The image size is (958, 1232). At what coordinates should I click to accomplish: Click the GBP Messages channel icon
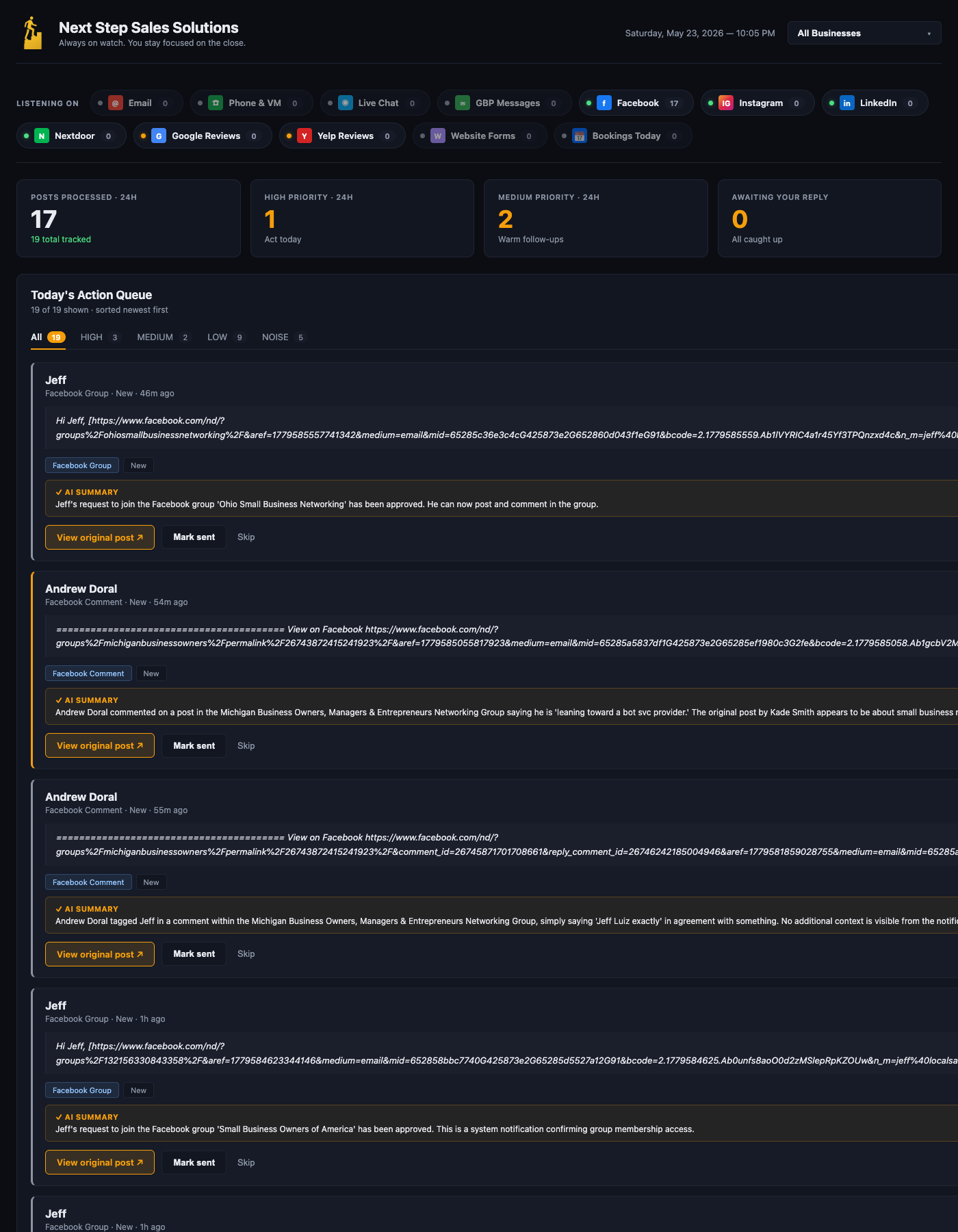(463, 103)
